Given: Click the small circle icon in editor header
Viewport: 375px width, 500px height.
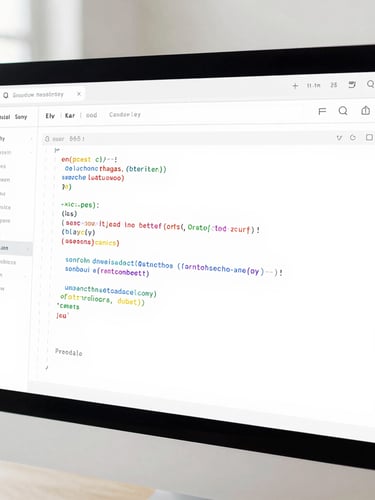Looking at the screenshot, I should [47, 139].
